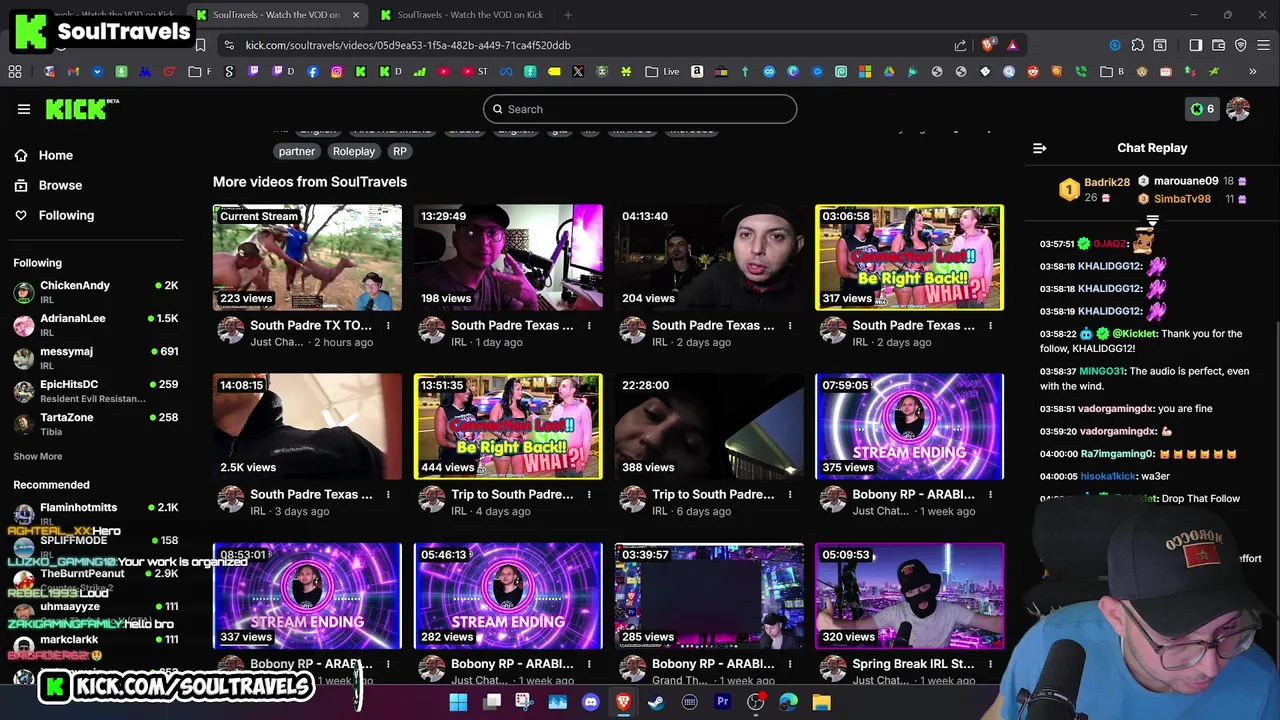The height and width of the screenshot is (720, 1280).
Task: Open 'Trip to South Padre' 4 days ago link
Action: click(512, 494)
